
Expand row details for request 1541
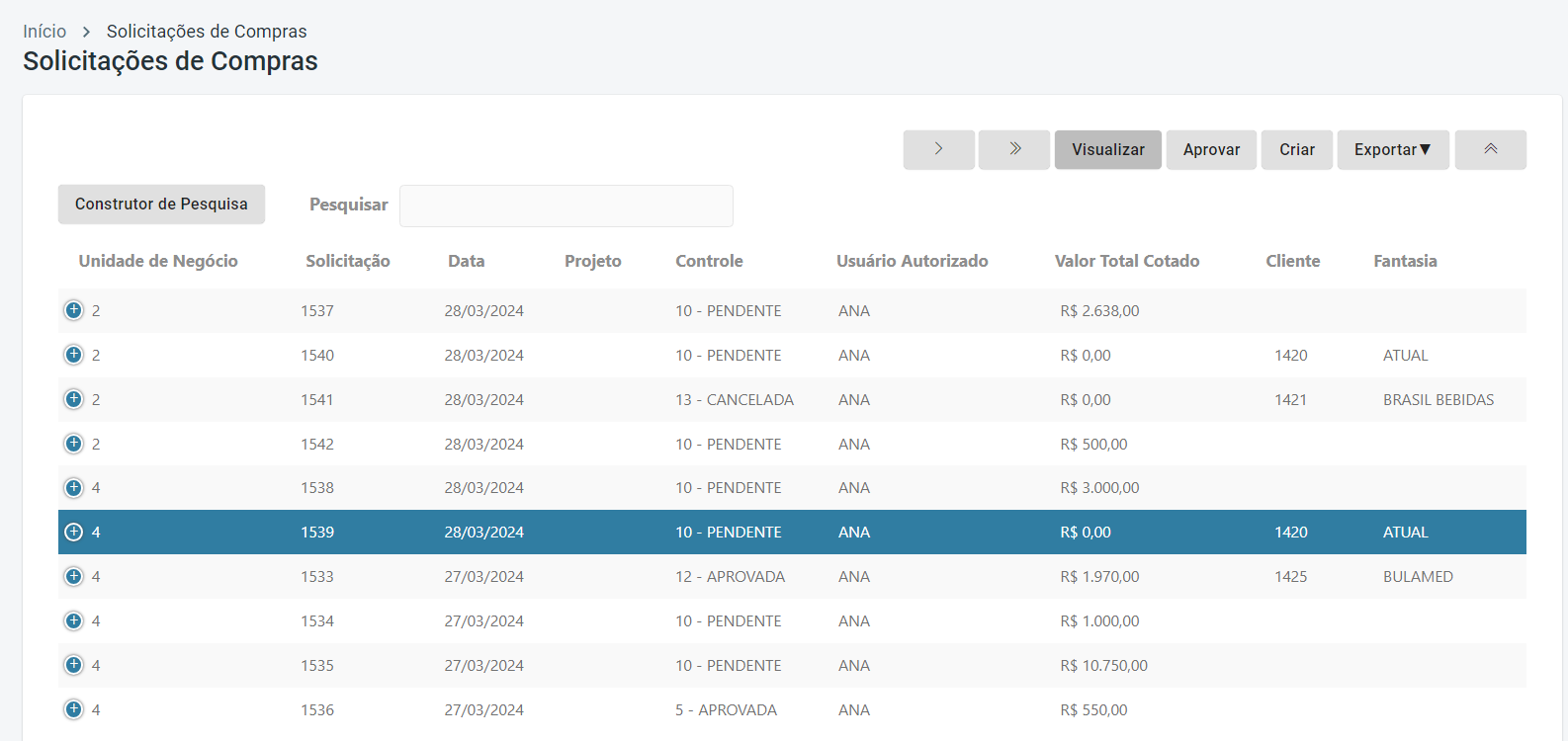point(74,399)
